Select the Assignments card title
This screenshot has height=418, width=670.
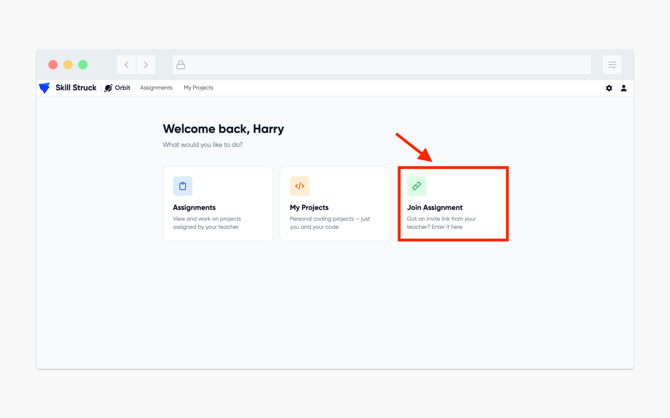pyautogui.click(x=194, y=207)
